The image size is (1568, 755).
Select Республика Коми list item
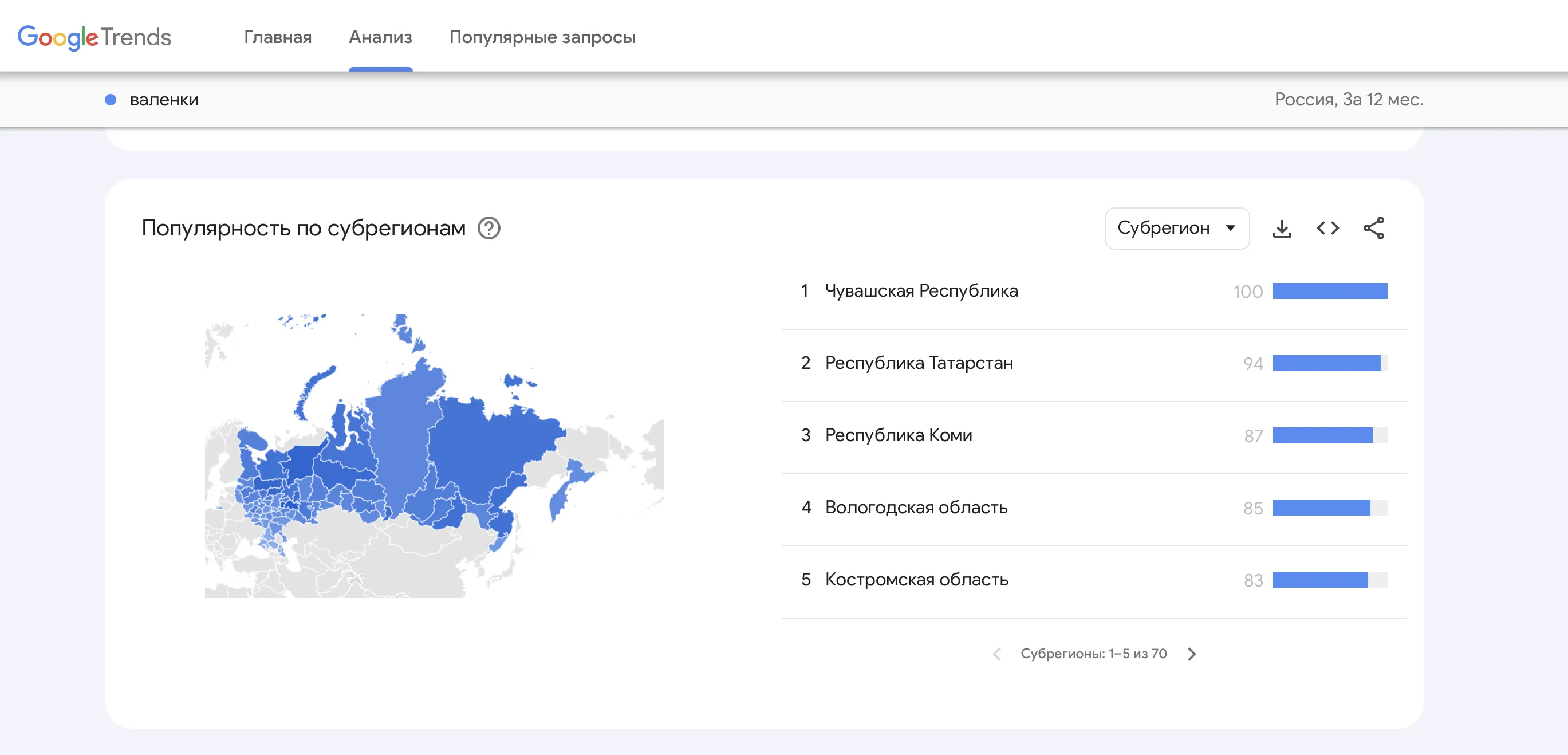click(x=898, y=435)
